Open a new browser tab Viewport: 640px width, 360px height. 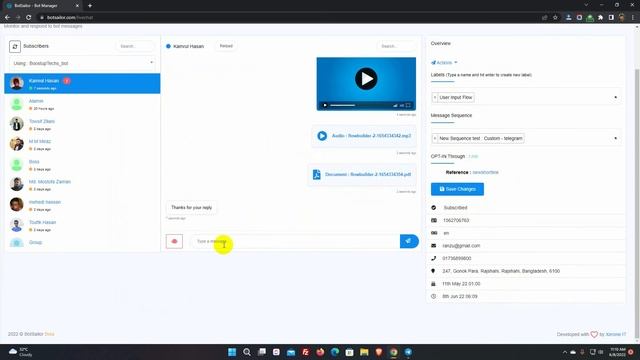90,6
